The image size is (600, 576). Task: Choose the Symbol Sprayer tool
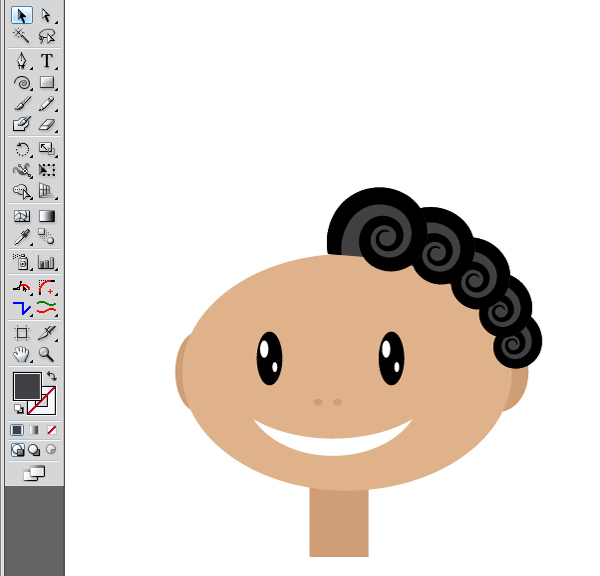coord(22,262)
